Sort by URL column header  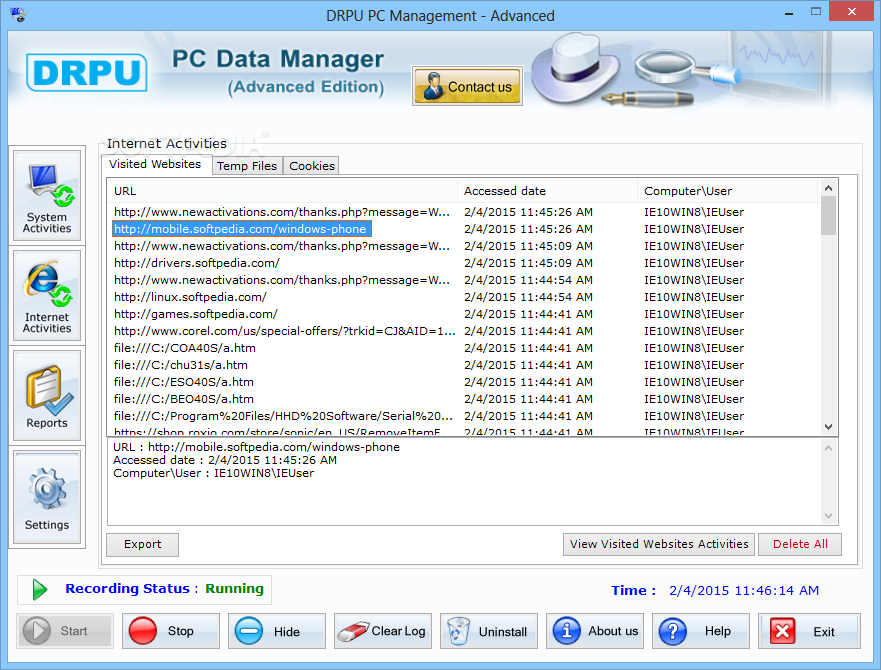[282, 191]
